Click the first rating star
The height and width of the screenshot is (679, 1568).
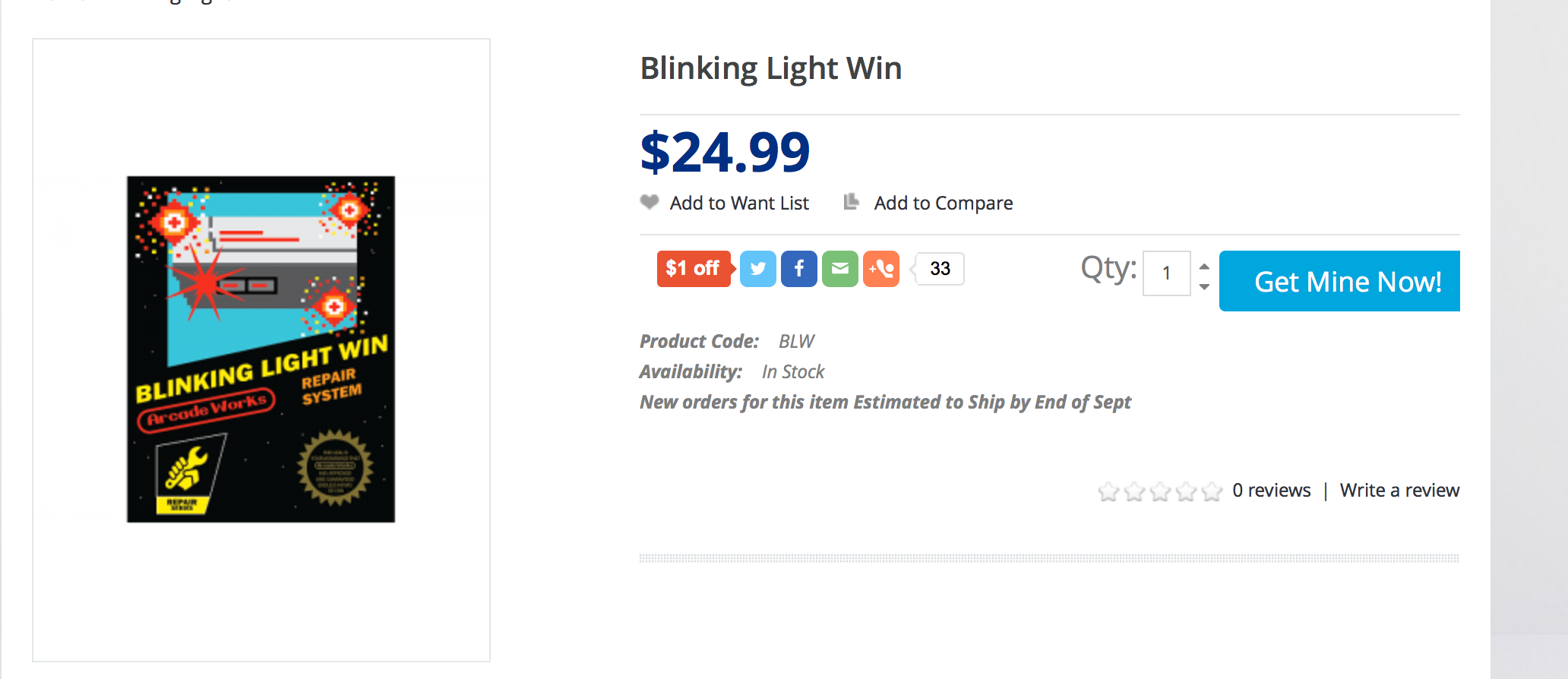click(1108, 491)
